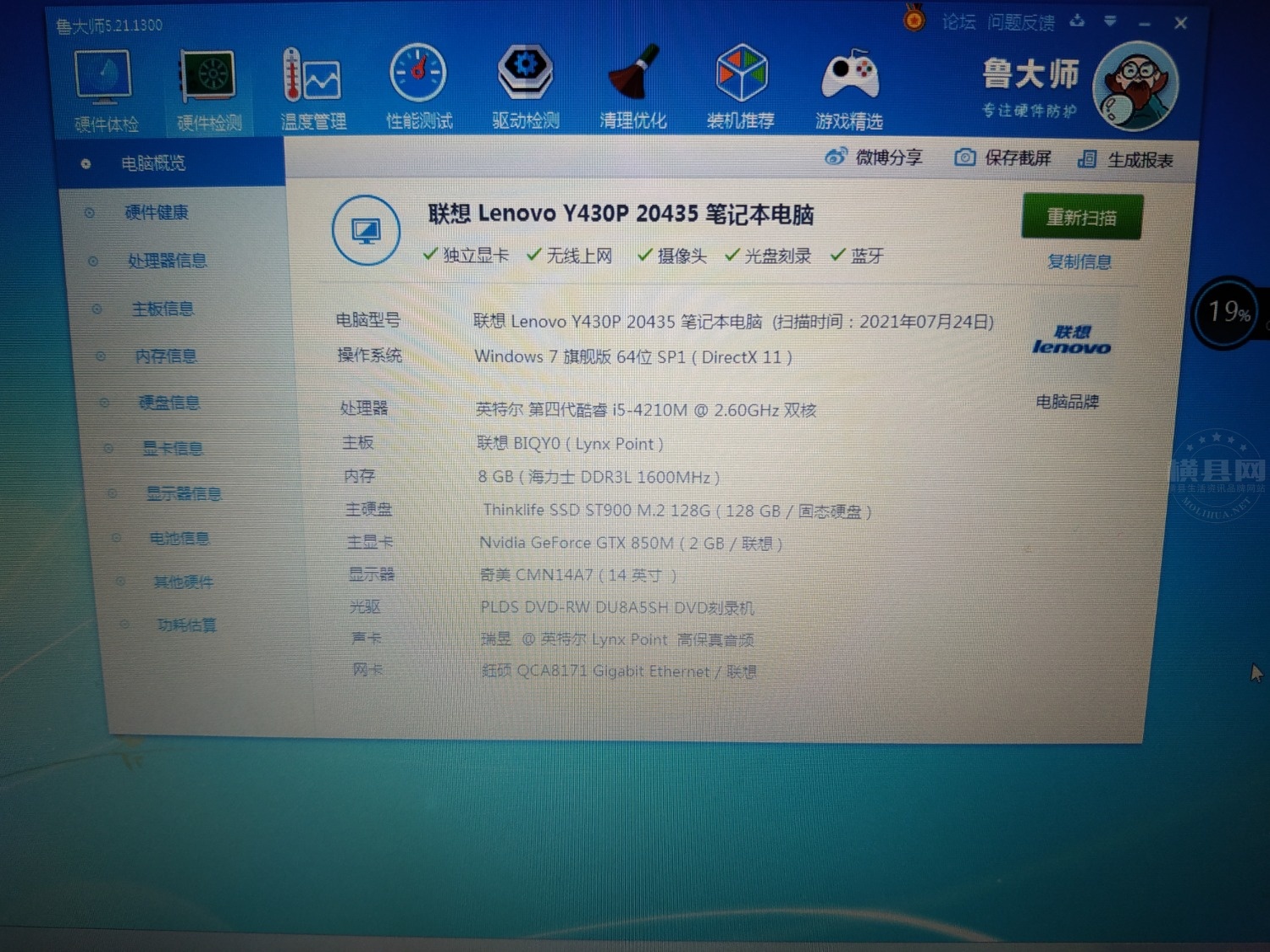Select the 硬件检测 hardware detection icon
1270x952 pixels.
point(208,91)
